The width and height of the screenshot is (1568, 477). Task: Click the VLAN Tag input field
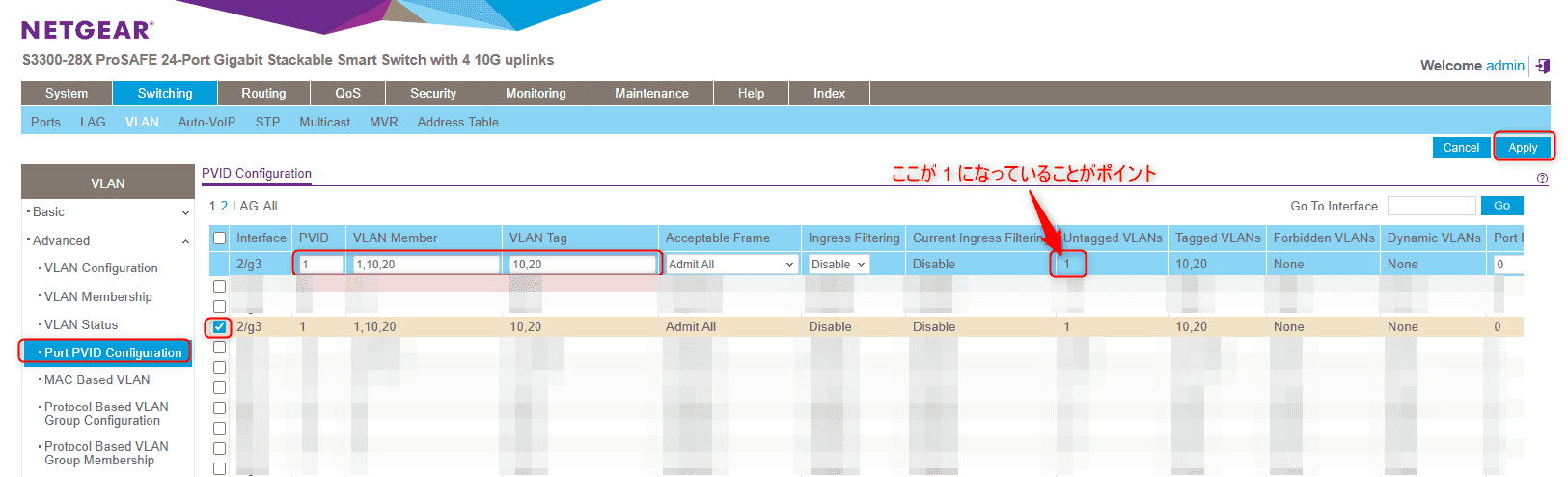pyautogui.click(x=583, y=265)
